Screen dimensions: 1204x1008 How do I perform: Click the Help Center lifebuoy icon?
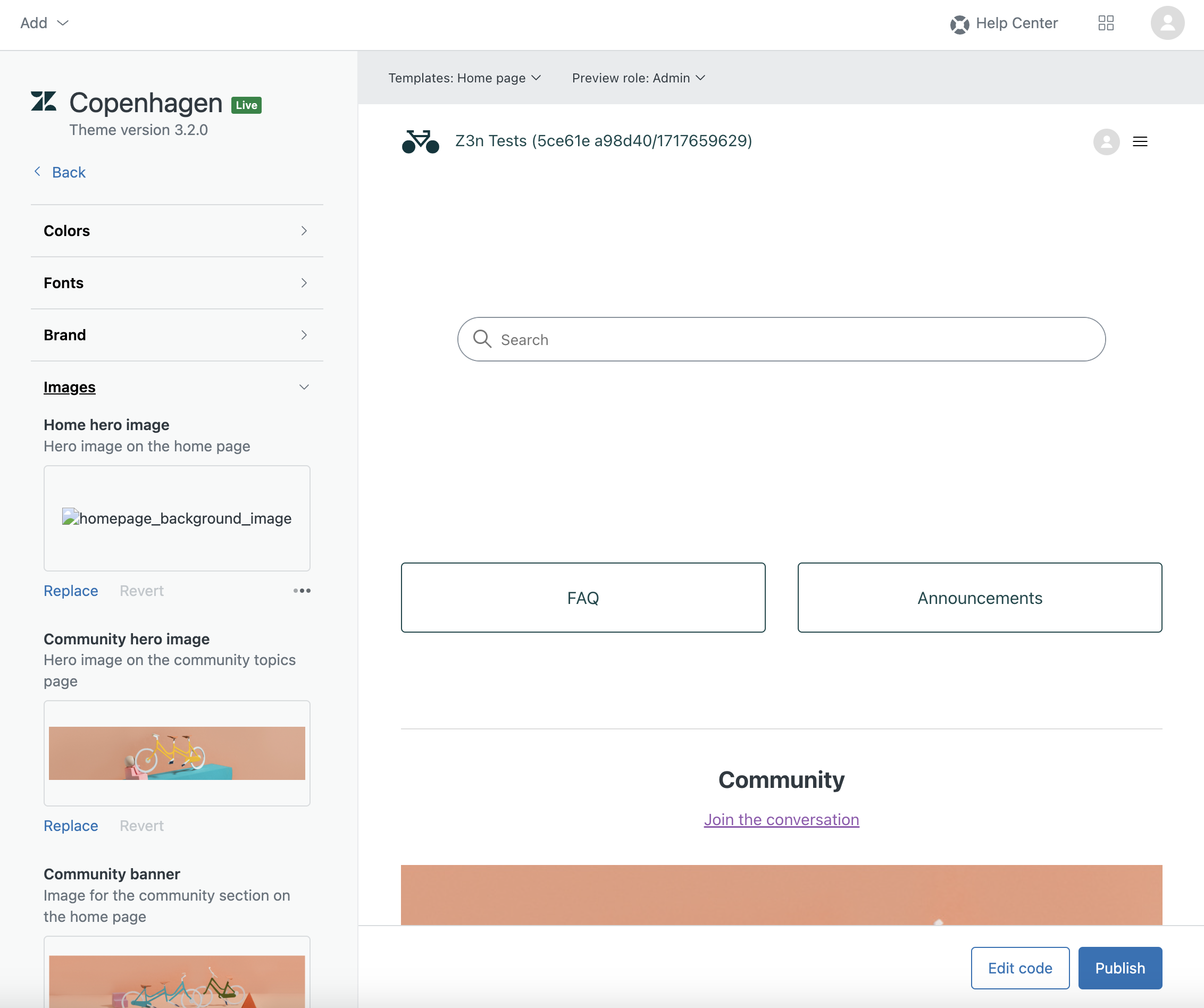(959, 24)
